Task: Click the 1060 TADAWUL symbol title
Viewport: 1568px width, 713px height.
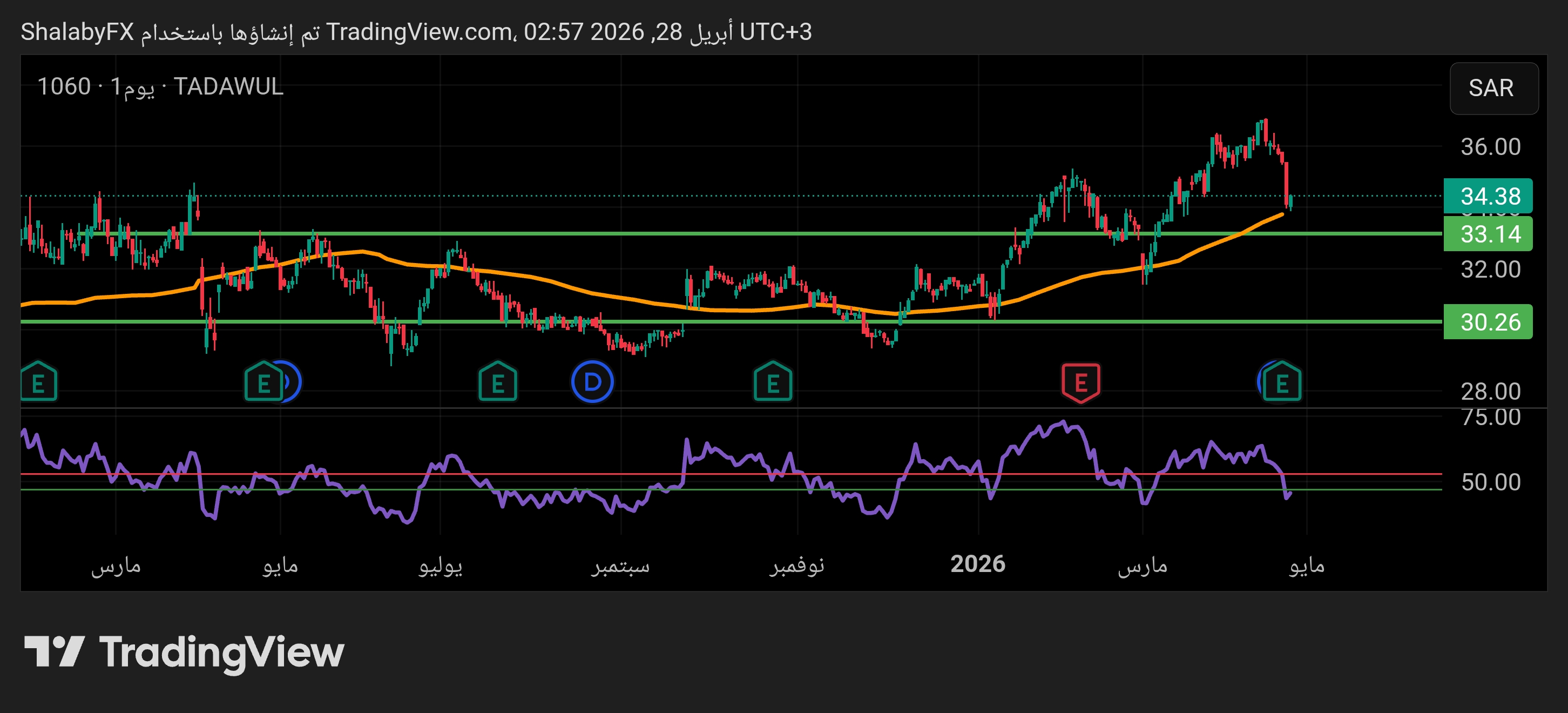Action: (160, 86)
